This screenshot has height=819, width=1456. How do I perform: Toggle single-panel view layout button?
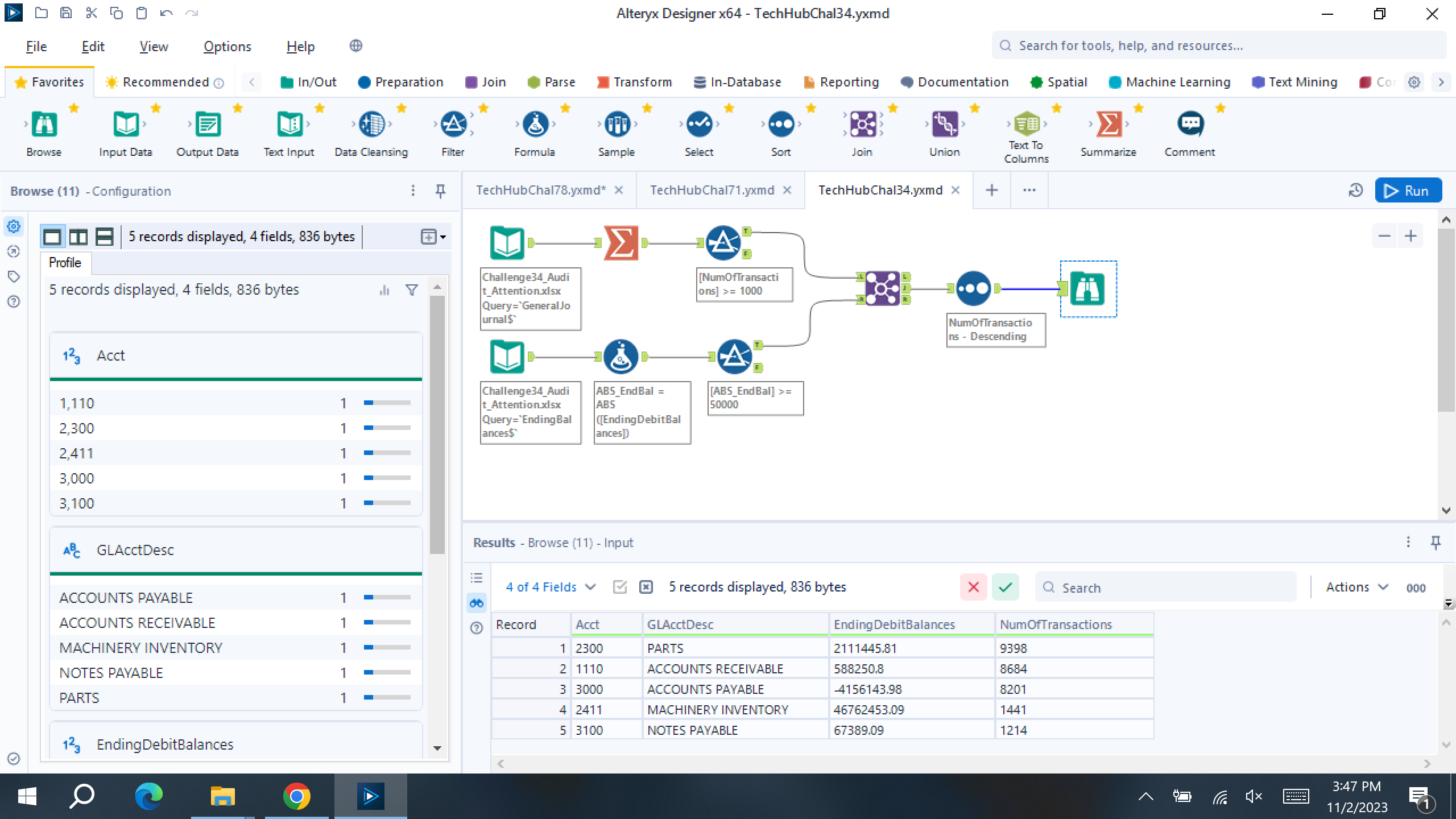point(52,237)
